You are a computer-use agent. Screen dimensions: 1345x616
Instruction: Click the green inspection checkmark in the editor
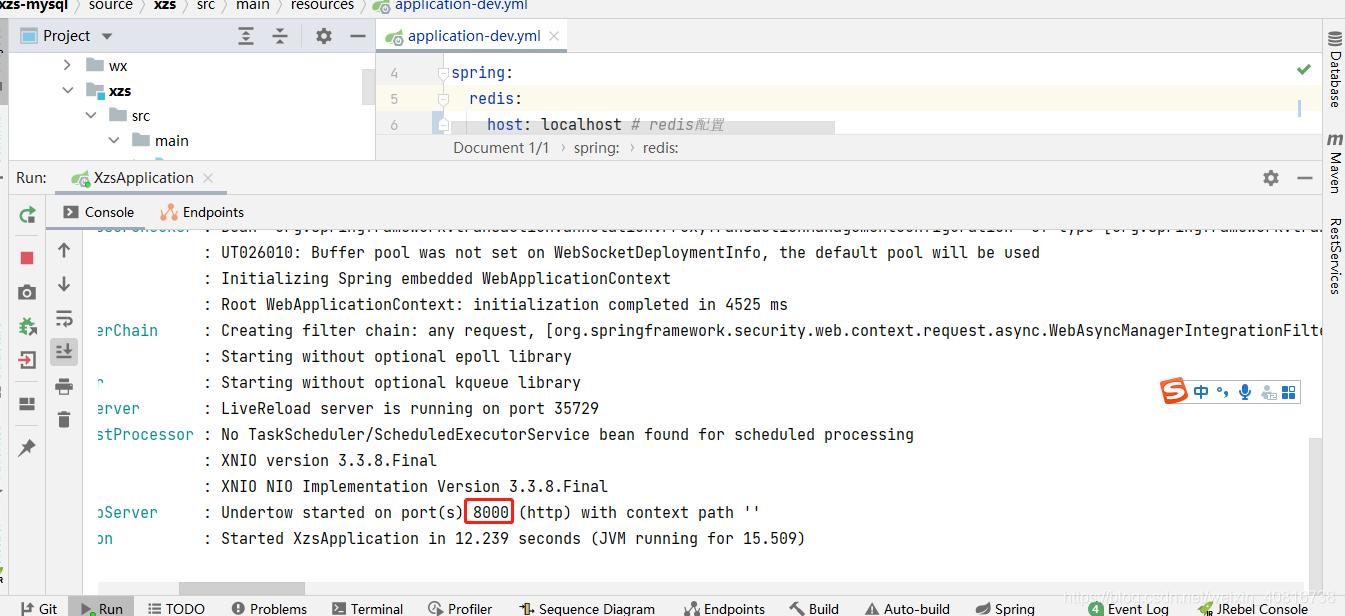pyautogui.click(x=1303, y=70)
